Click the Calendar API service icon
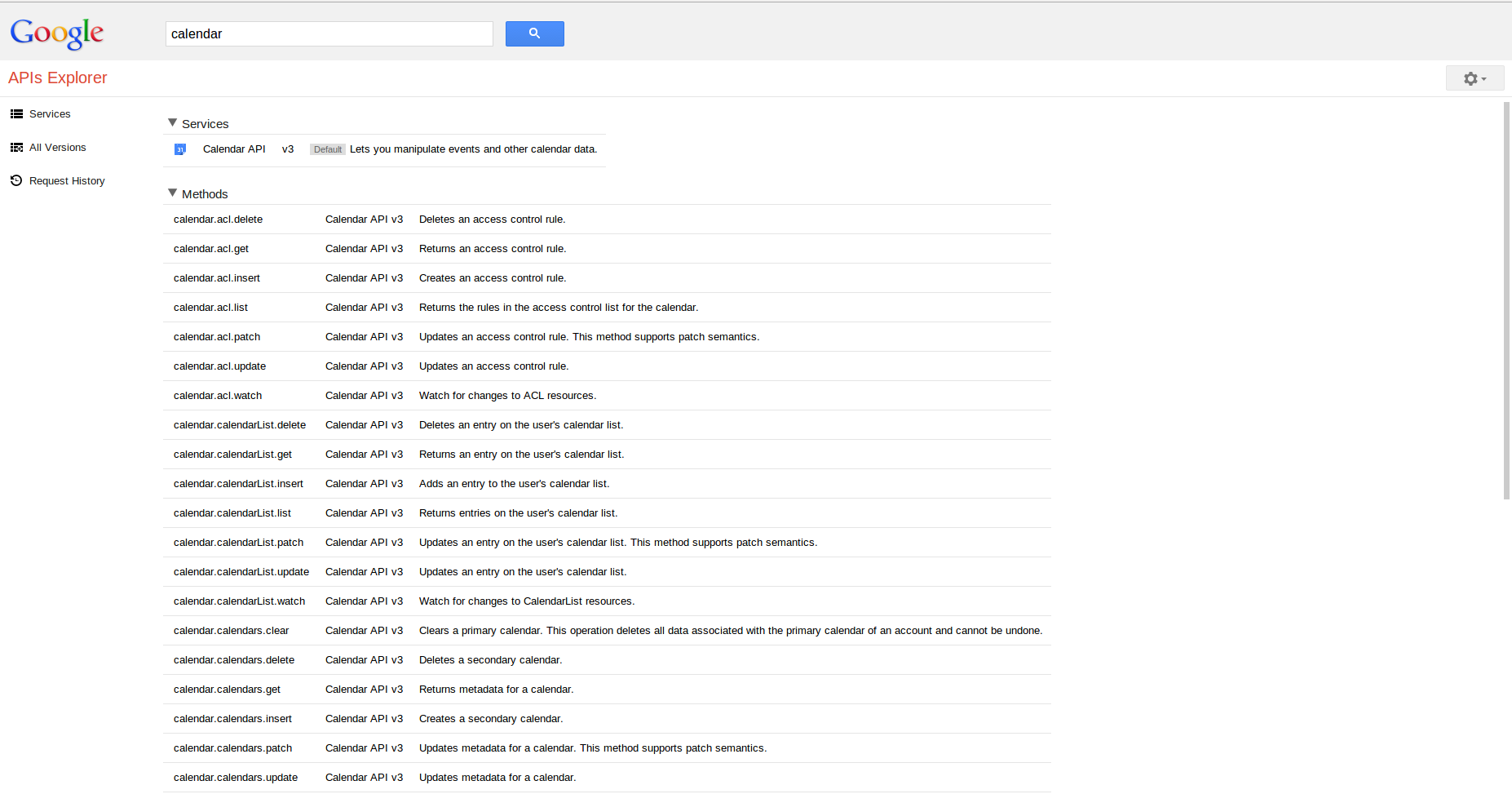 (x=180, y=149)
